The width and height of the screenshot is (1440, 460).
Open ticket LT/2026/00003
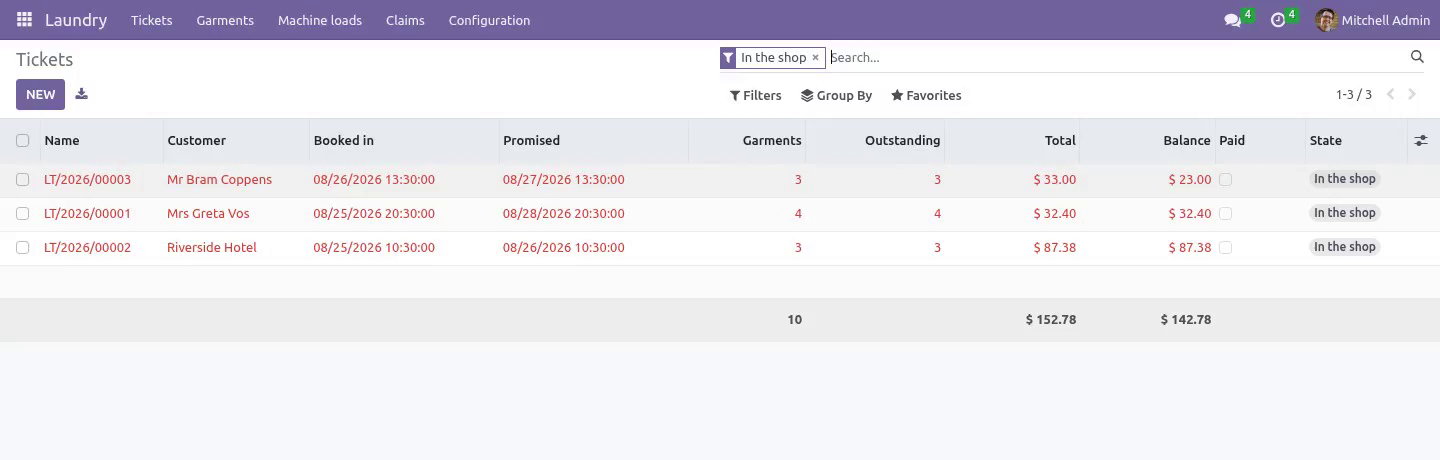(x=87, y=180)
